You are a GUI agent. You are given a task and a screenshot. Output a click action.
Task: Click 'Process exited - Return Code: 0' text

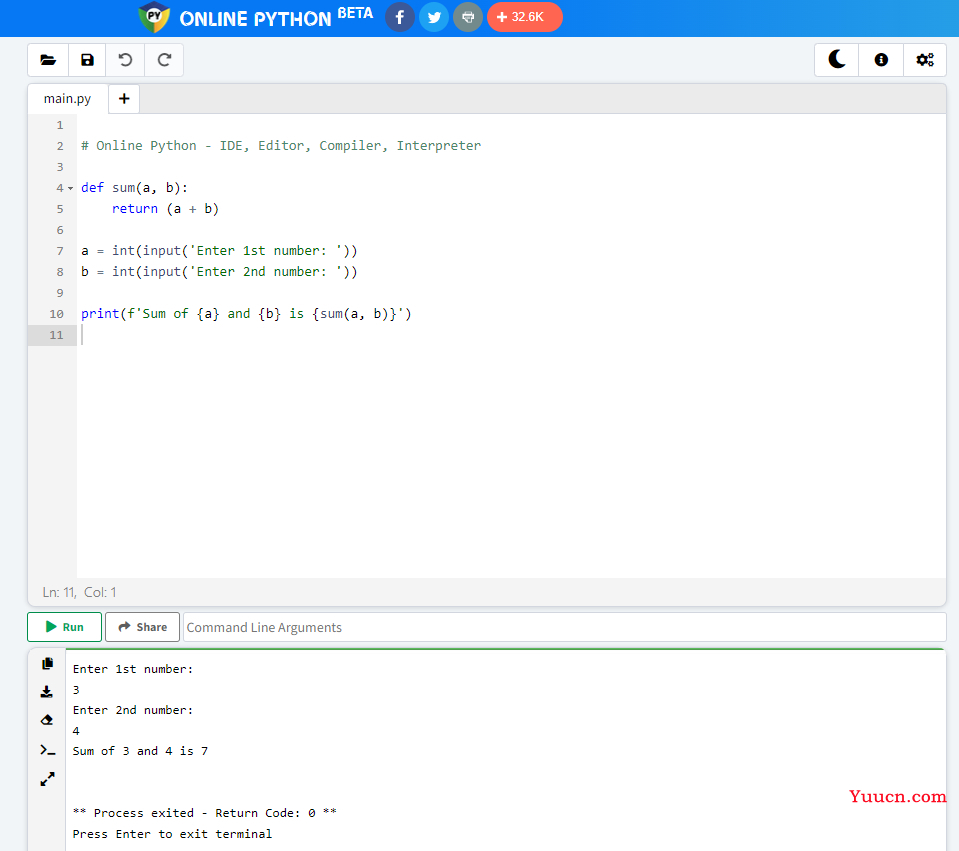[204, 812]
